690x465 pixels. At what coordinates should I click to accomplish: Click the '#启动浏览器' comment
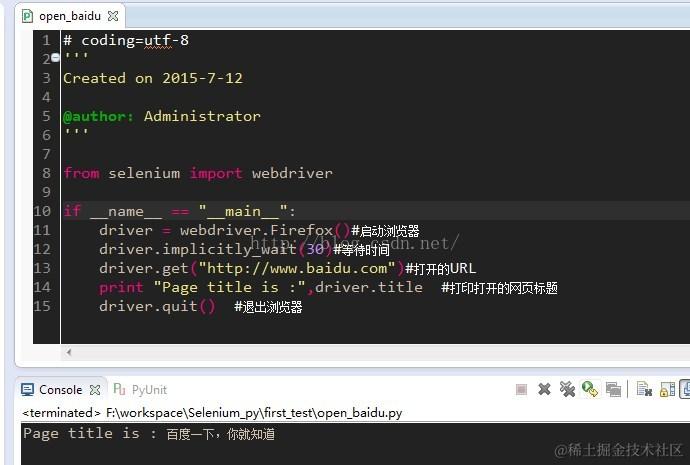click(385, 231)
